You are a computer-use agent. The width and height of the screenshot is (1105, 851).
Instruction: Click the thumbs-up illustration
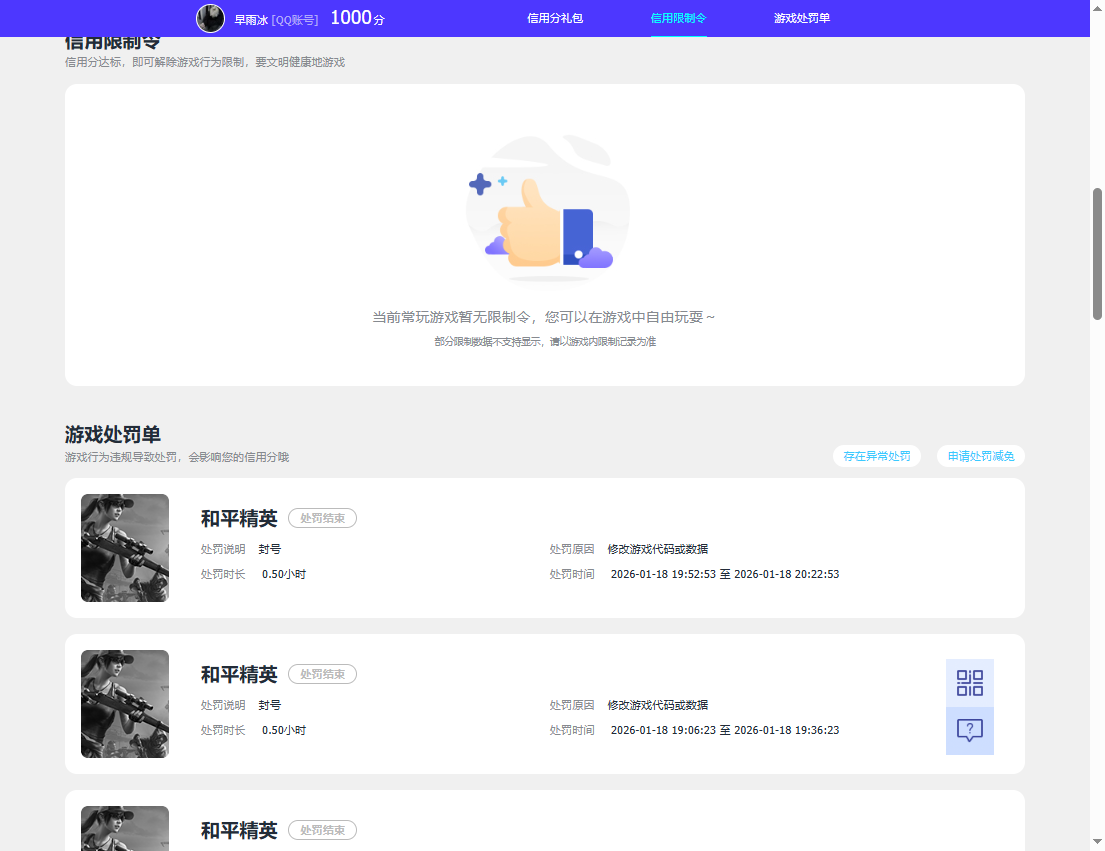pos(548,209)
